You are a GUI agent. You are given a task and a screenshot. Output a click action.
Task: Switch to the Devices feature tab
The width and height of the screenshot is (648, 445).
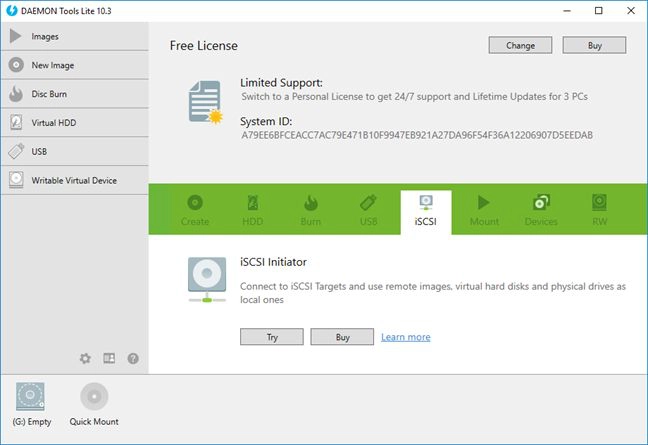541,211
